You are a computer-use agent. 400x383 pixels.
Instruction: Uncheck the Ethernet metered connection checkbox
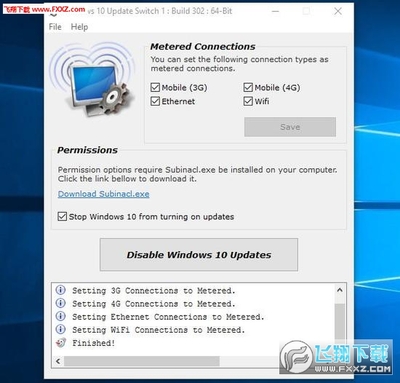coord(155,101)
